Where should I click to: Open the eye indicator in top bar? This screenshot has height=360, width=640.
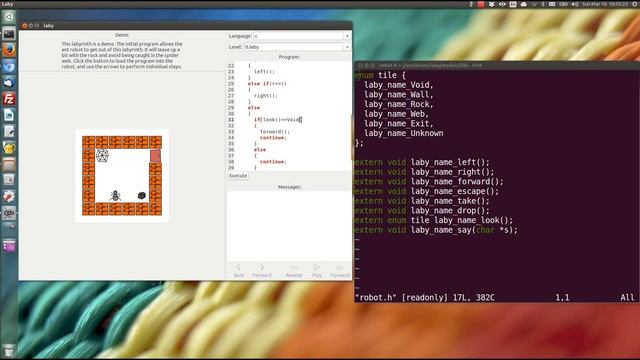pos(502,4)
